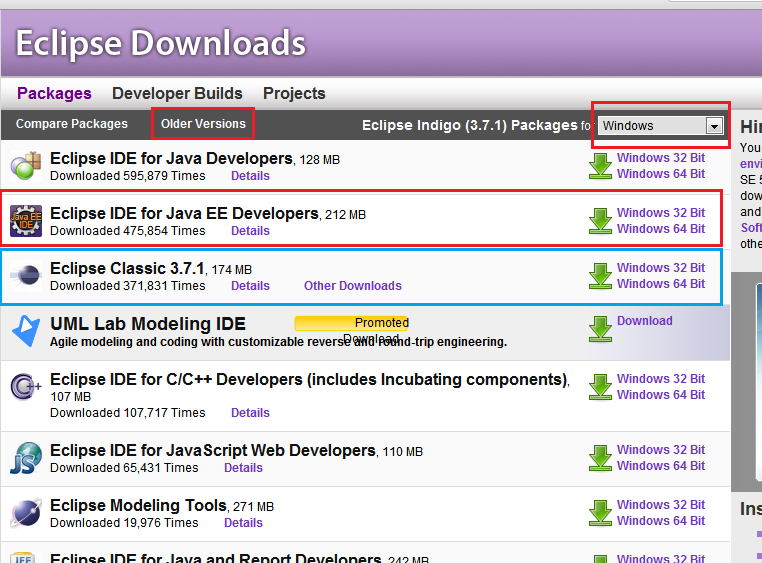
Task: Click Eclipse IDE for JavaScript Web Developers title
Action: (213, 450)
